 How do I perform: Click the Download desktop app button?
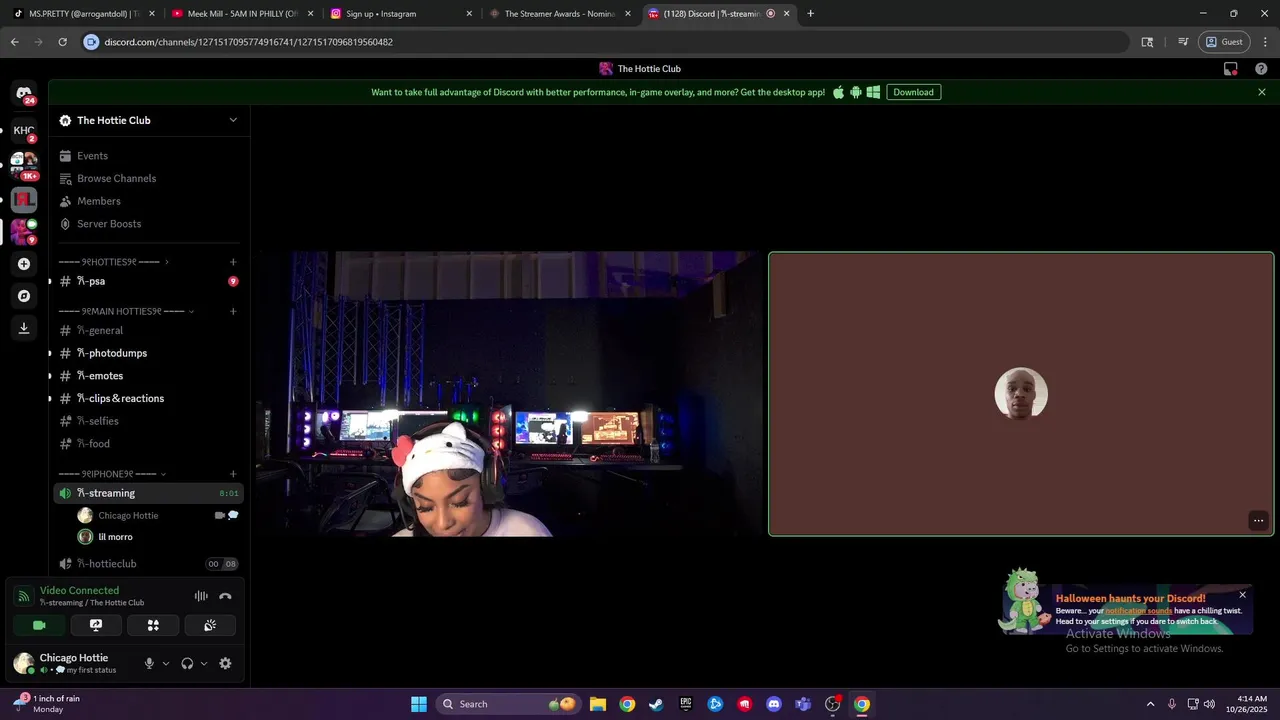coord(913,92)
